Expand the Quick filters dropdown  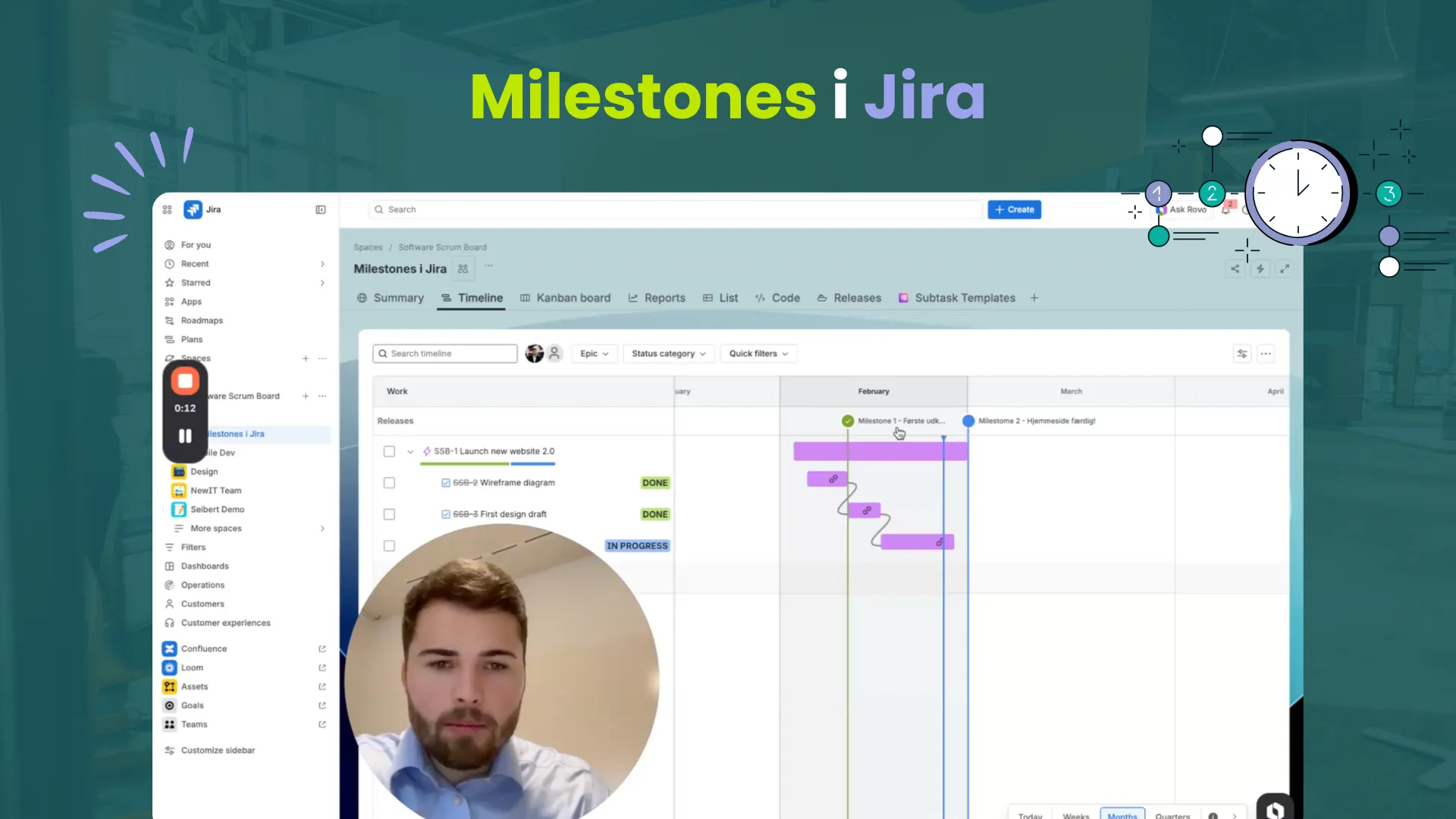758,353
